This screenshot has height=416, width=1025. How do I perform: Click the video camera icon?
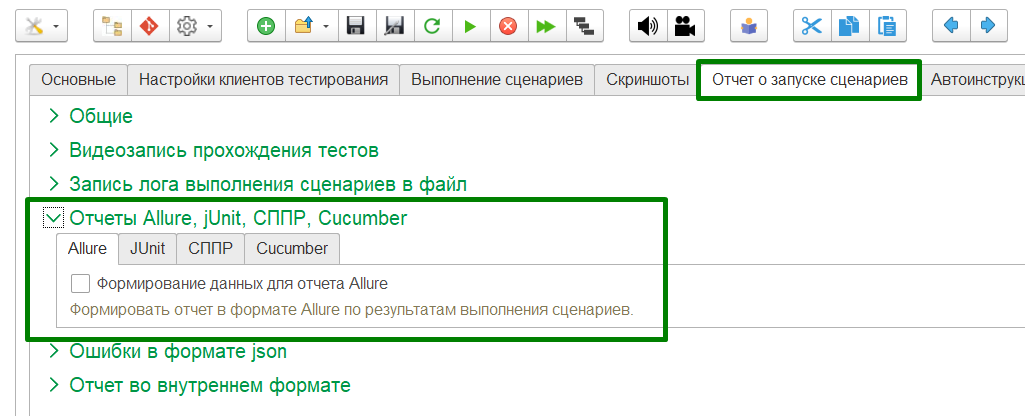coord(685,26)
